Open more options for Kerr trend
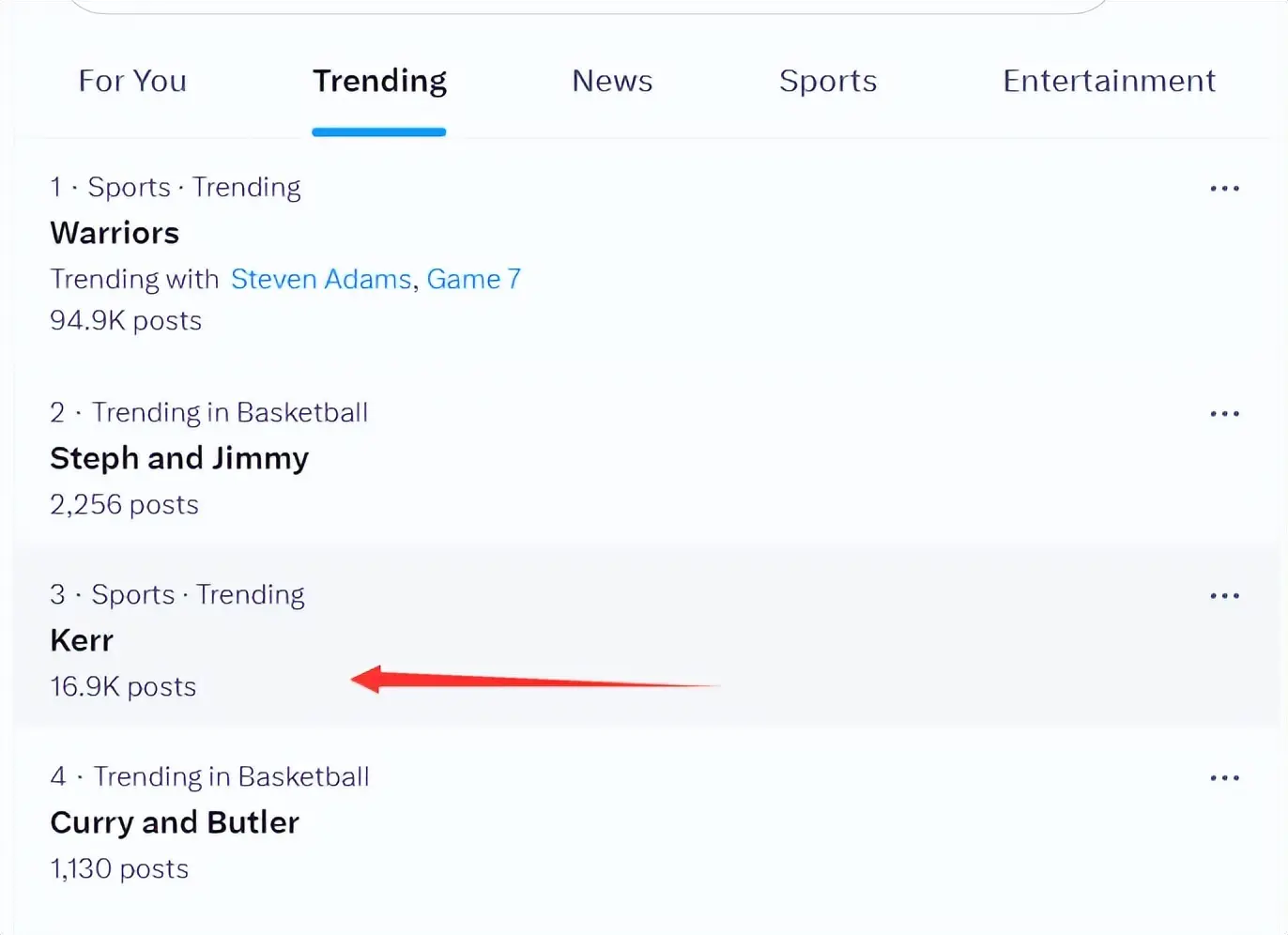Screen dimensions: 1288x935 tap(1224, 596)
